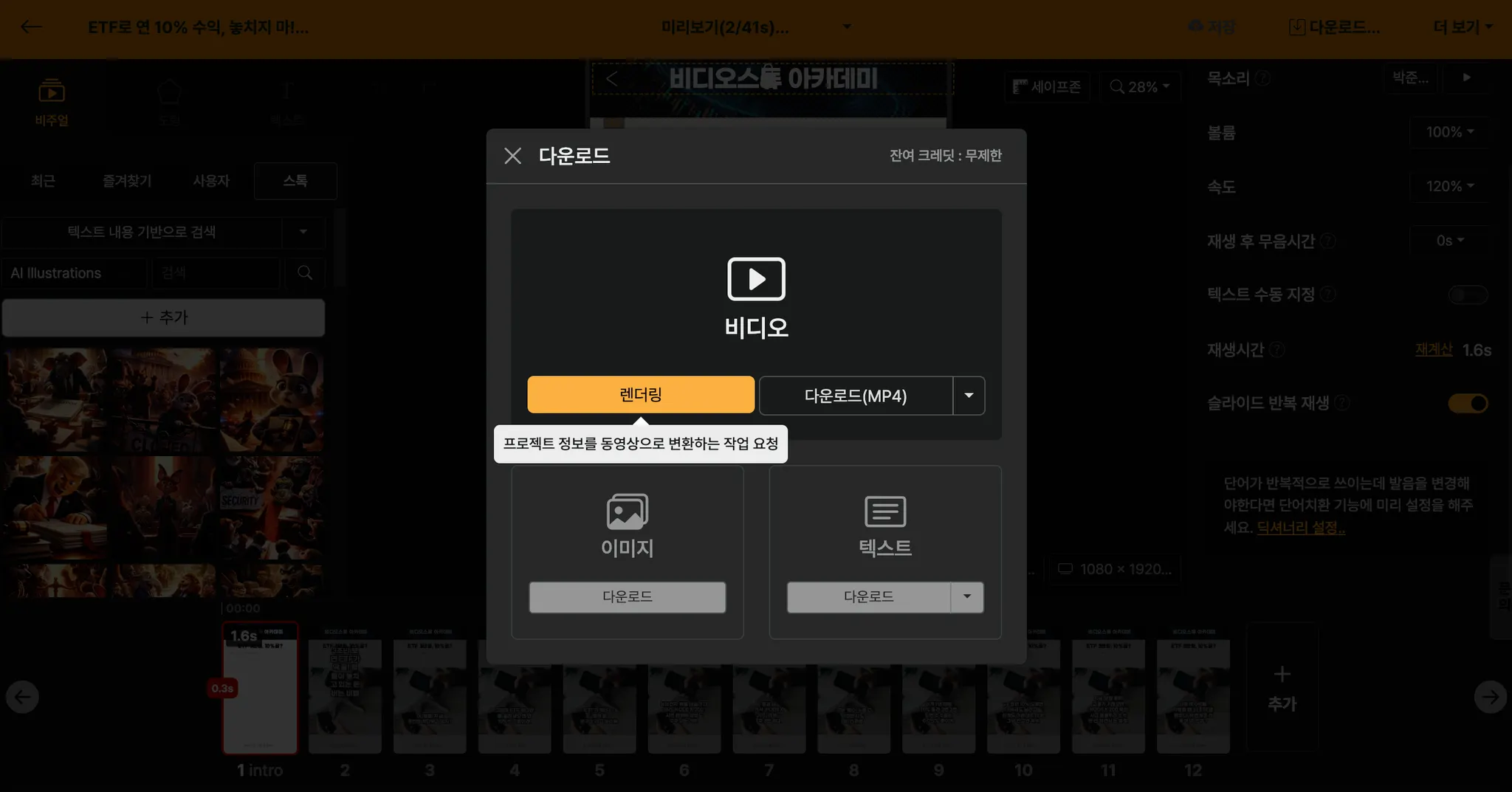
Task: Click the orange 렌더링 button
Action: tap(640, 395)
